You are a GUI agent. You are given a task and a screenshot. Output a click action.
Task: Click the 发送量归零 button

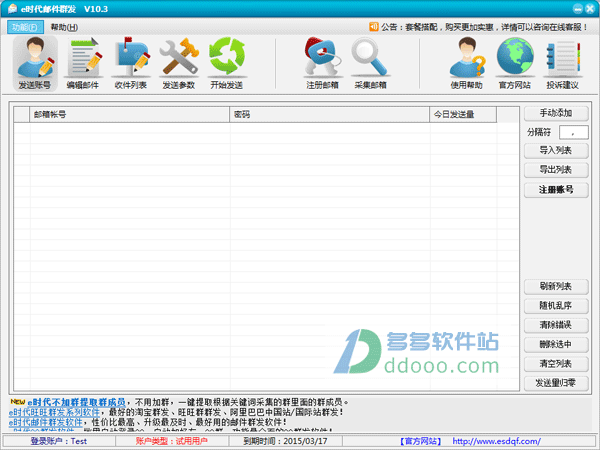coord(556,383)
